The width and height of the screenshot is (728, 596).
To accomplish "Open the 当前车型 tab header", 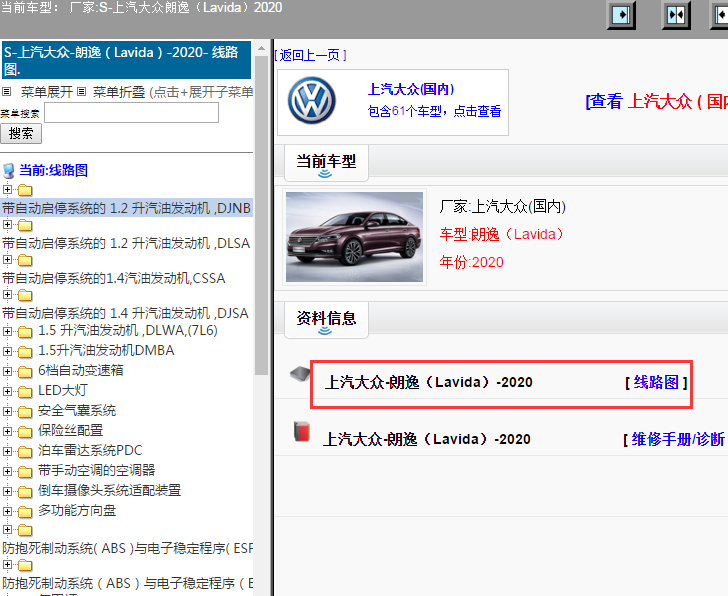I will point(326,162).
